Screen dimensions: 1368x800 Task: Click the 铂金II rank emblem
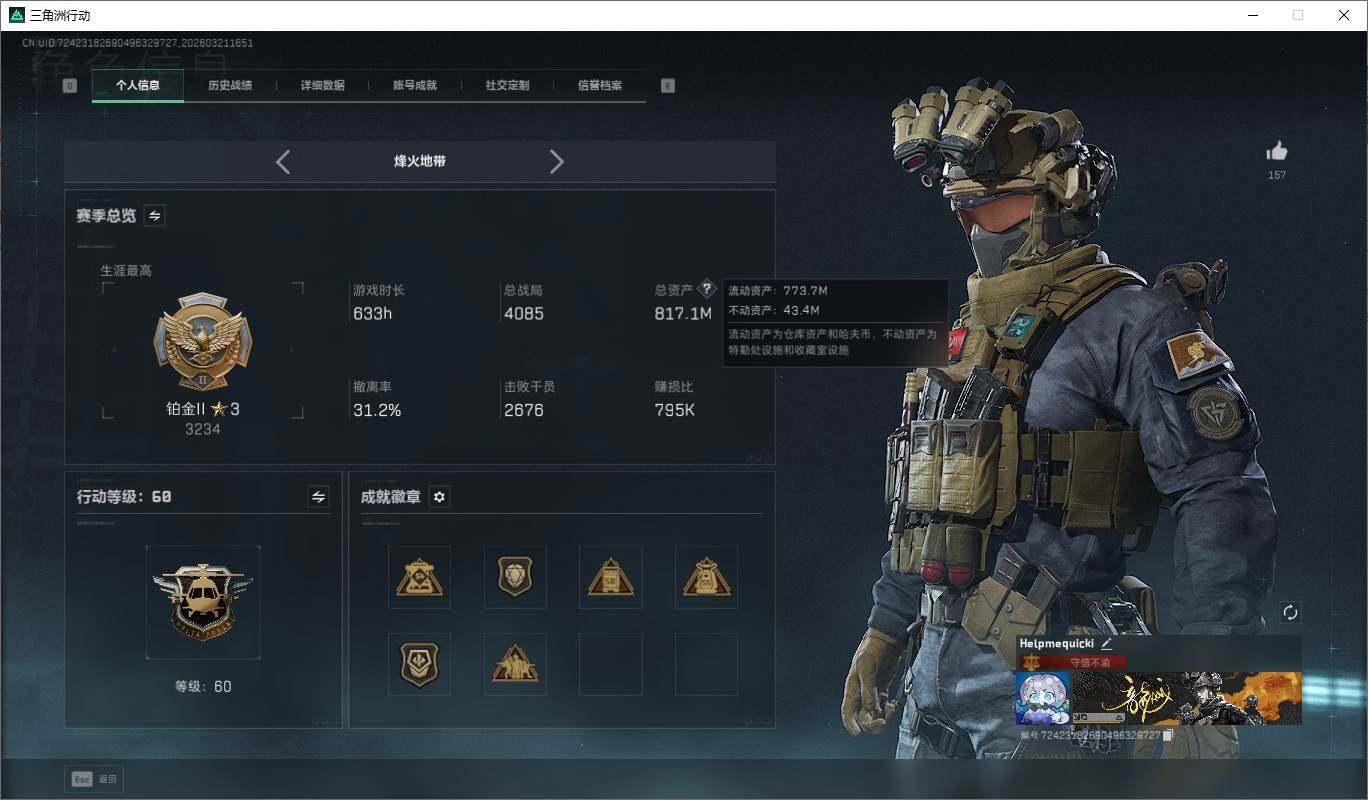click(203, 340)
